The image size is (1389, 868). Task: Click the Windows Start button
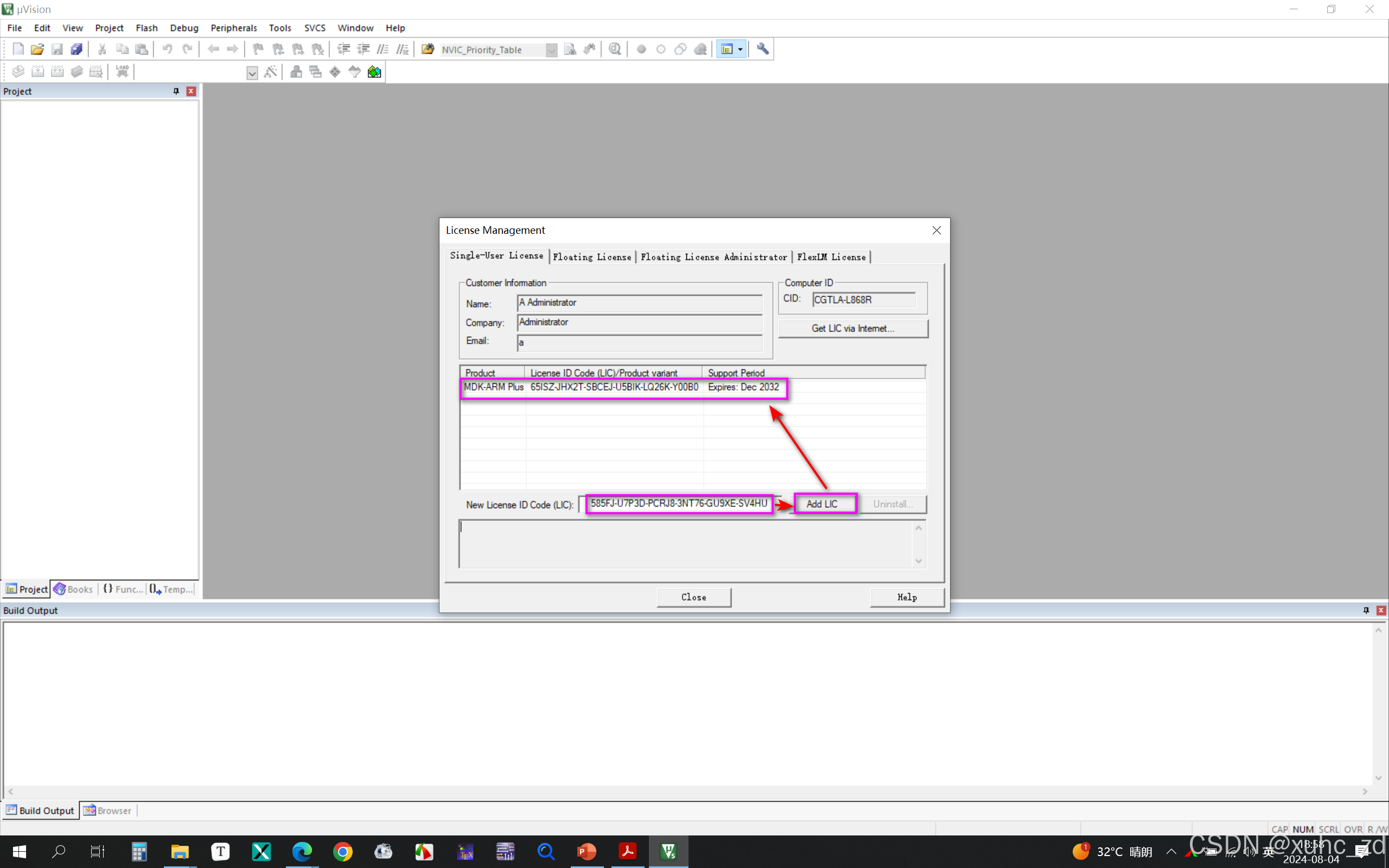pyautogui.click(x=19, y=851)
